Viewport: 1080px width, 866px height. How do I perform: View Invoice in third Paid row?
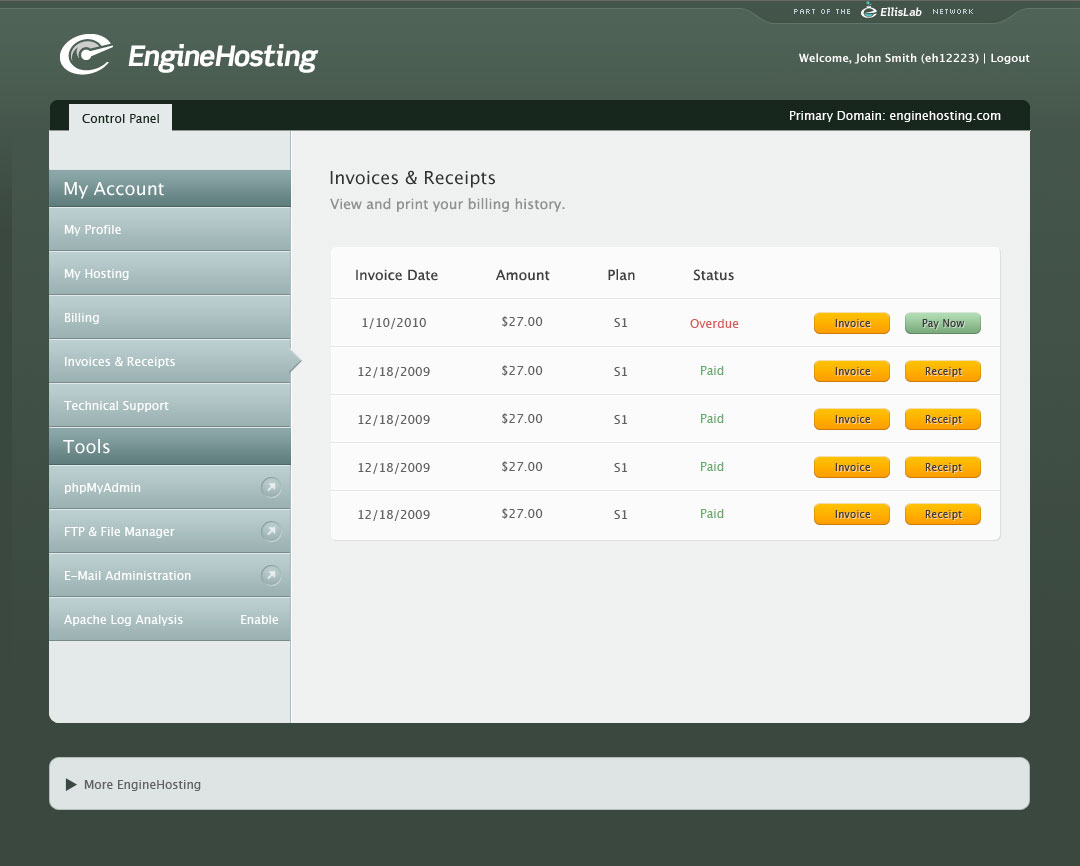[852, 467]
